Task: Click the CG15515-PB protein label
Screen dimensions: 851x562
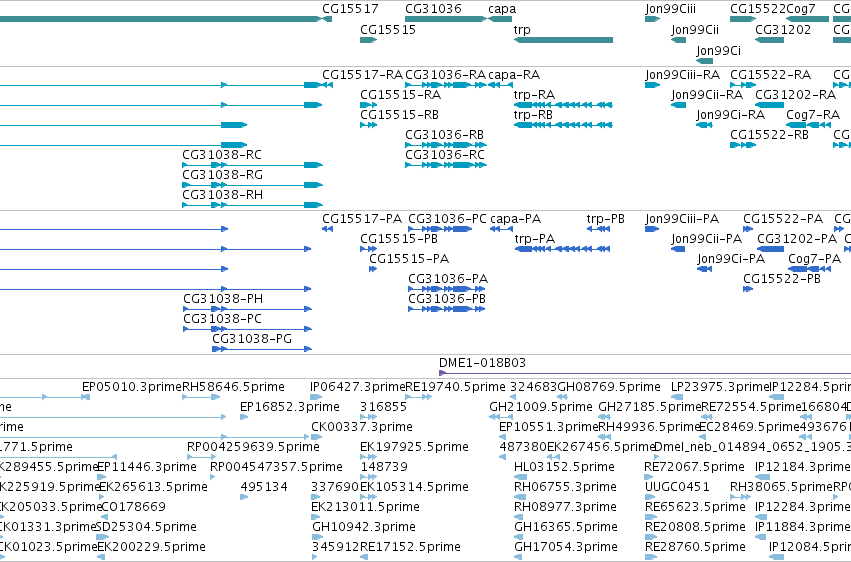Action: [x=399, y=239]
